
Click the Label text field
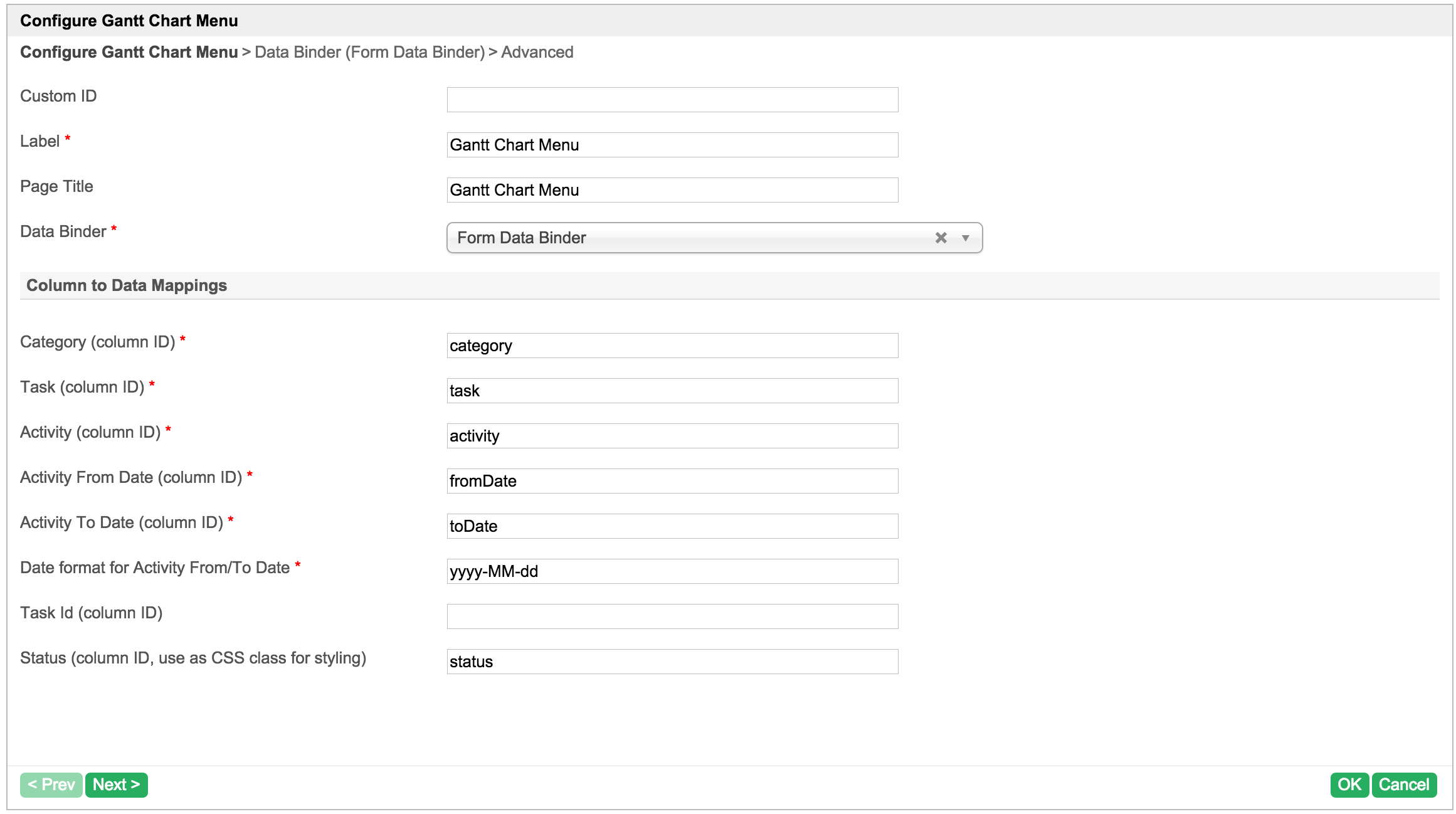click(x=672, y=145)
